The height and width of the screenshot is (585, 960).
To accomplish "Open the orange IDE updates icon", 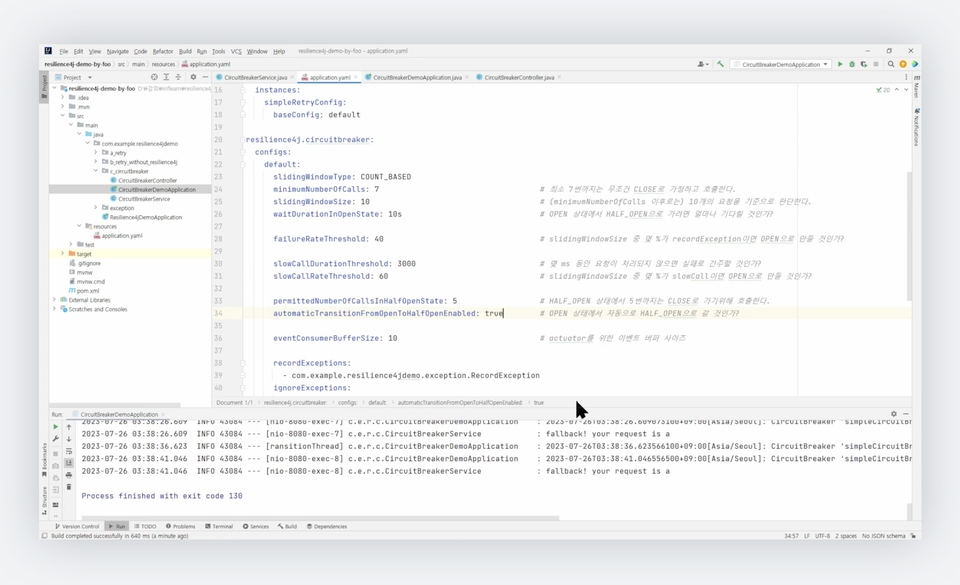I will point(903,64).
